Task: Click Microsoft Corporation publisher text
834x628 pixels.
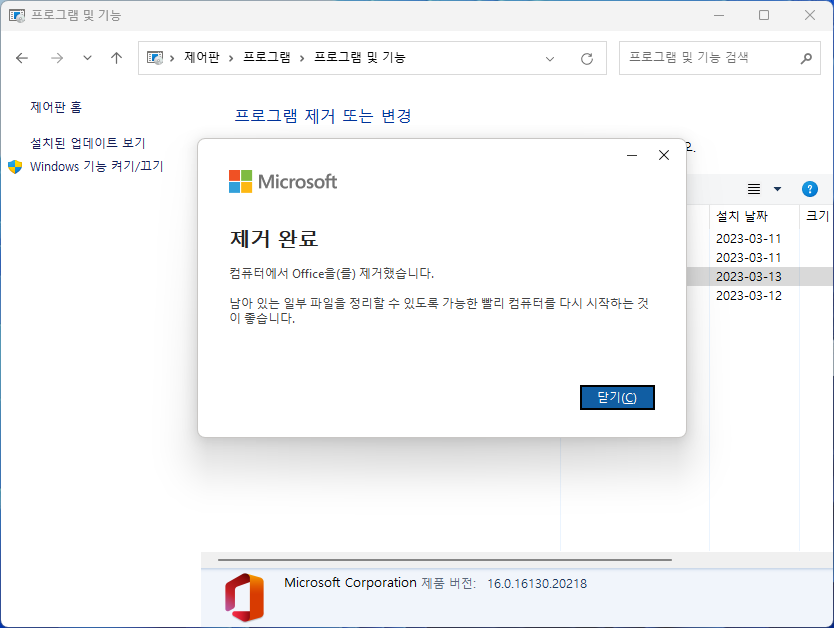Action: [x=350, y=583]
